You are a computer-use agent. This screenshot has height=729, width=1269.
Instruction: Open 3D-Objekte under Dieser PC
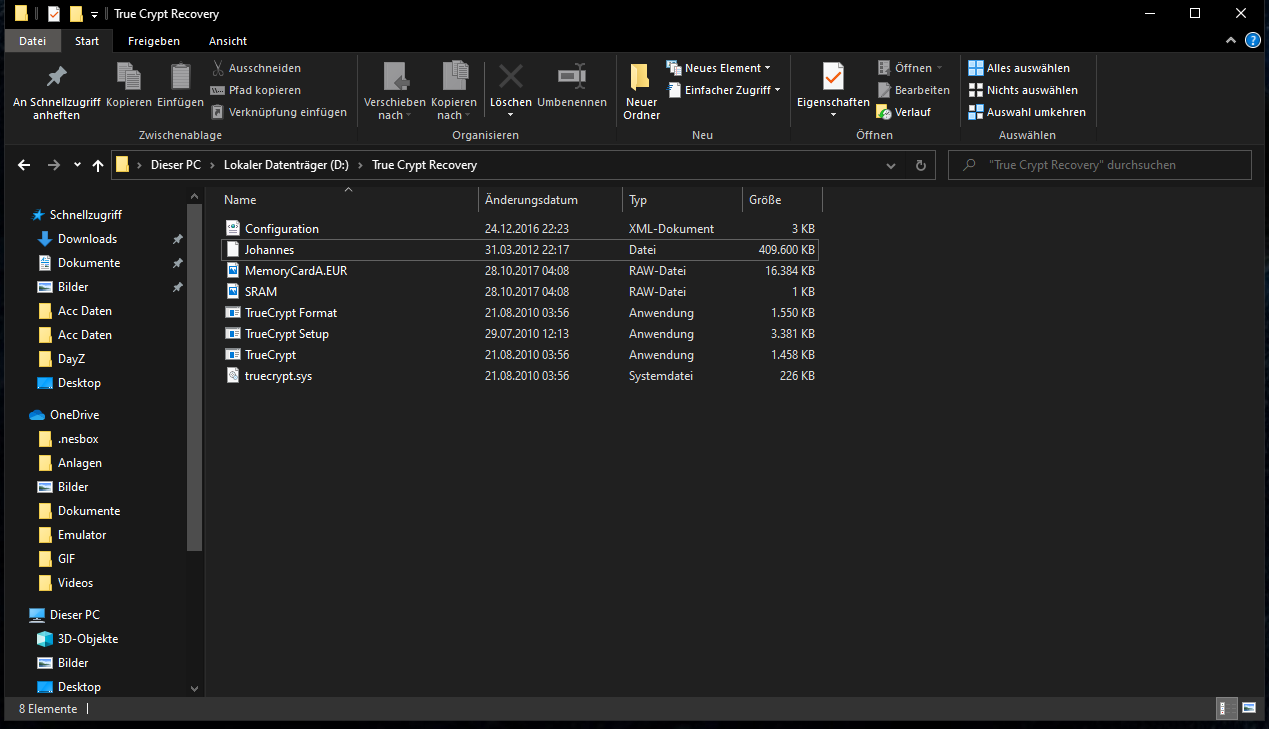point(88,639)
